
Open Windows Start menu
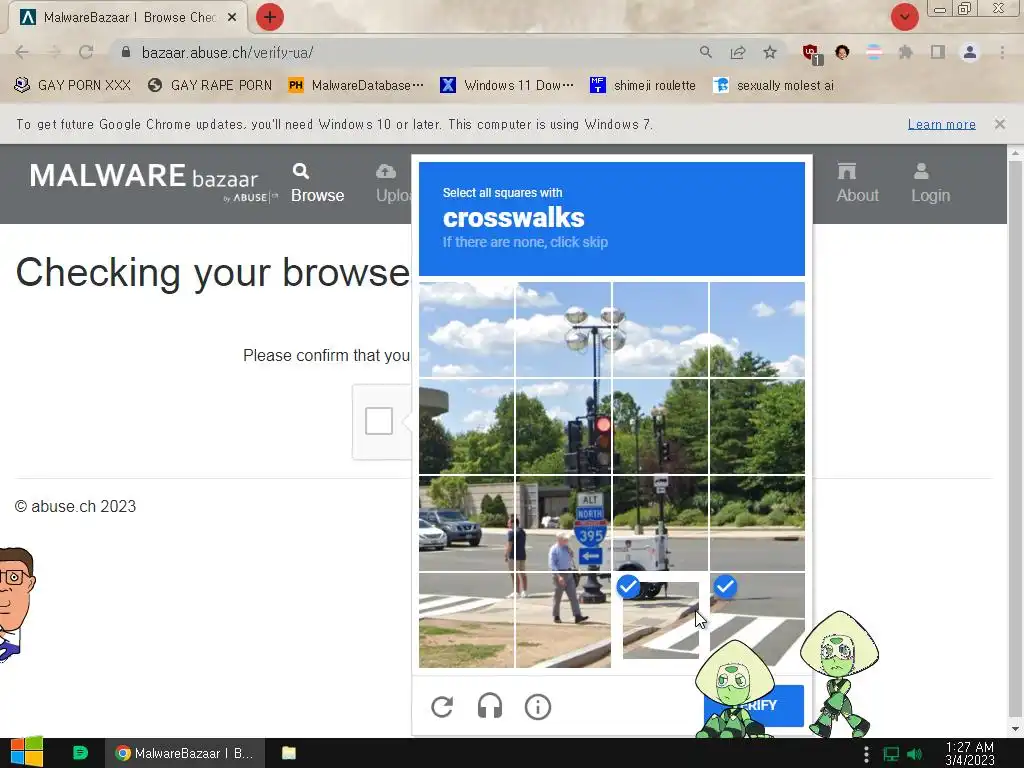[x=27, y=753]
